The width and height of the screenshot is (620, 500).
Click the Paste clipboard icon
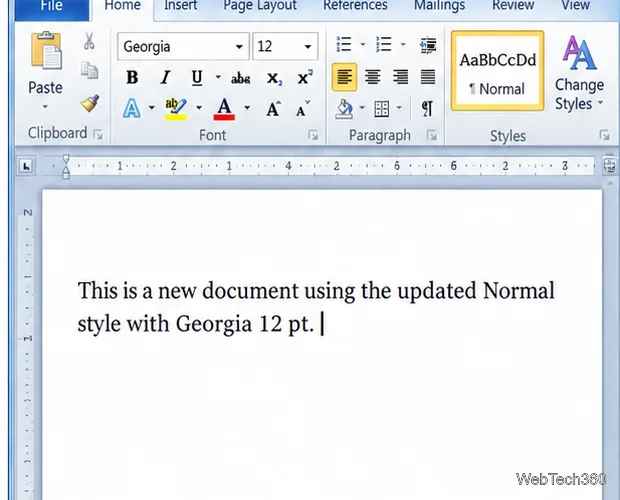[46, 51]
